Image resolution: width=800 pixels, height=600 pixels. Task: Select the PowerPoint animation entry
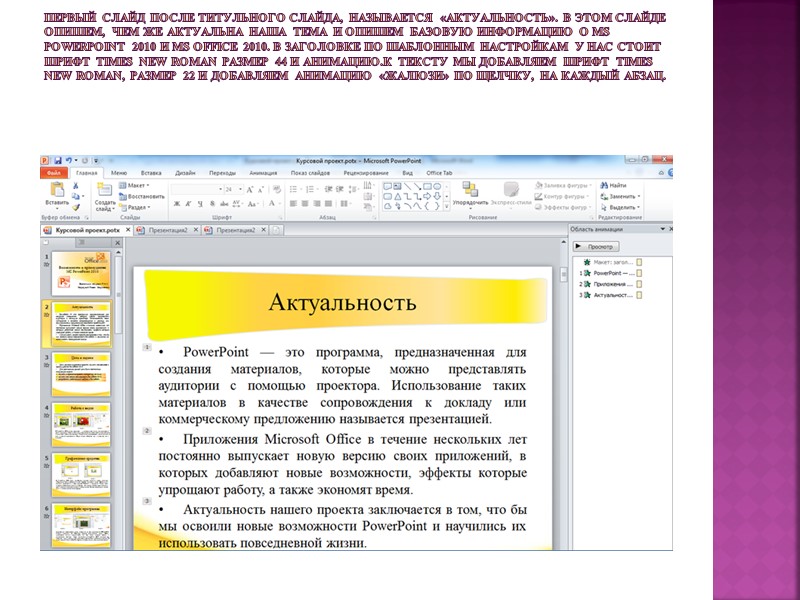[x=610, y=273]
